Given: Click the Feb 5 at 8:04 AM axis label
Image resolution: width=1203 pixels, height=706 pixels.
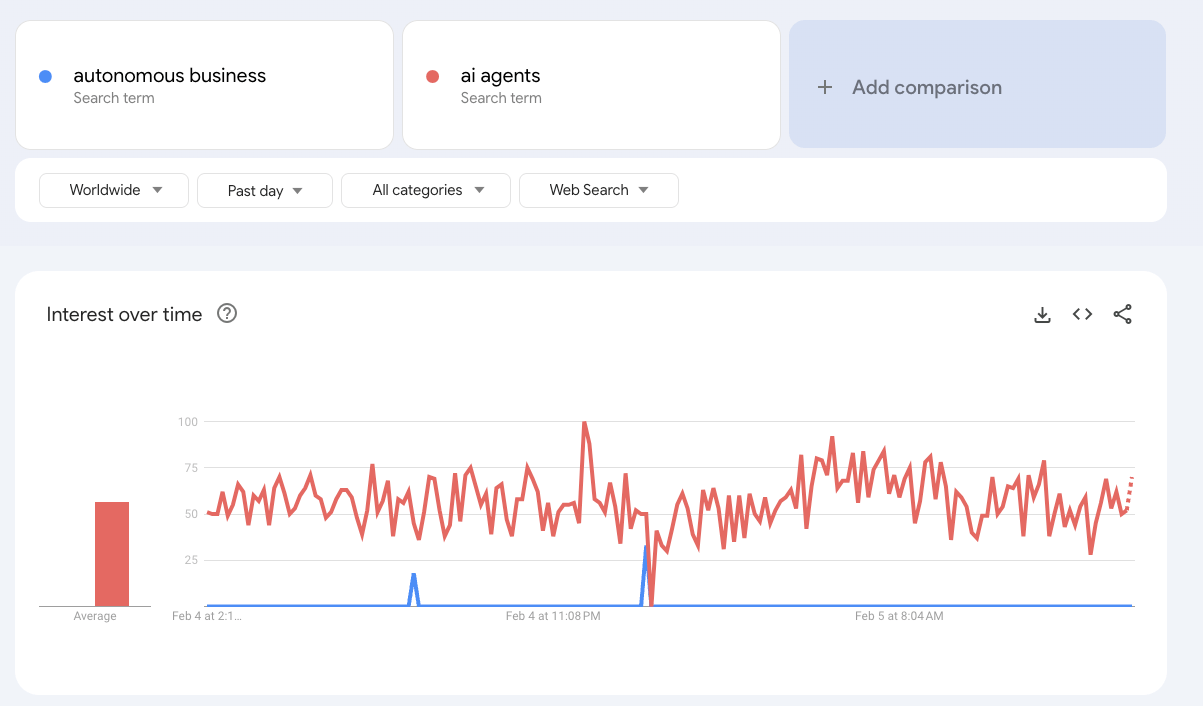Looking at the screenshot, I should tap(898, 616).
